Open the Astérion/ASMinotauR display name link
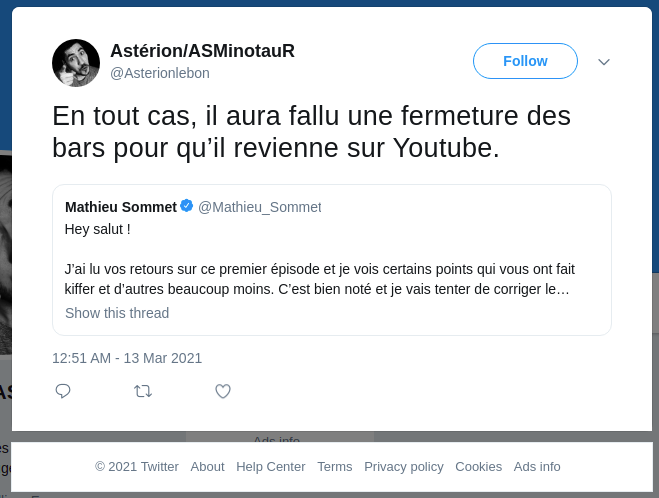Viewport: 659px width, 498px height. (x=202, y=51)
